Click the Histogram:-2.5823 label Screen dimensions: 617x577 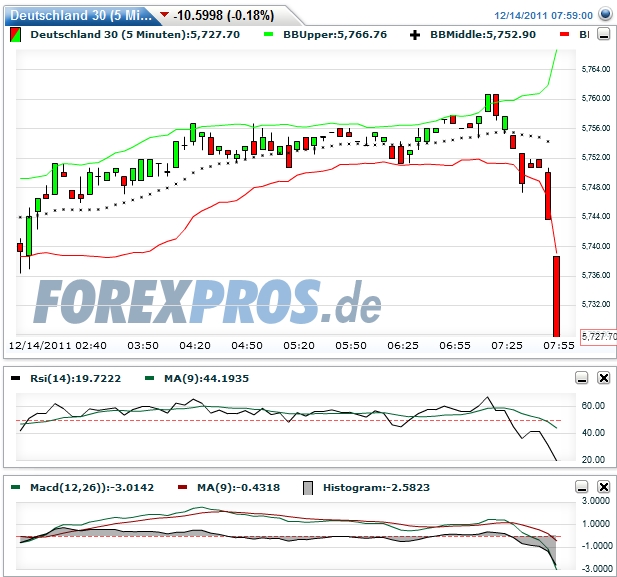click(376, 488)
